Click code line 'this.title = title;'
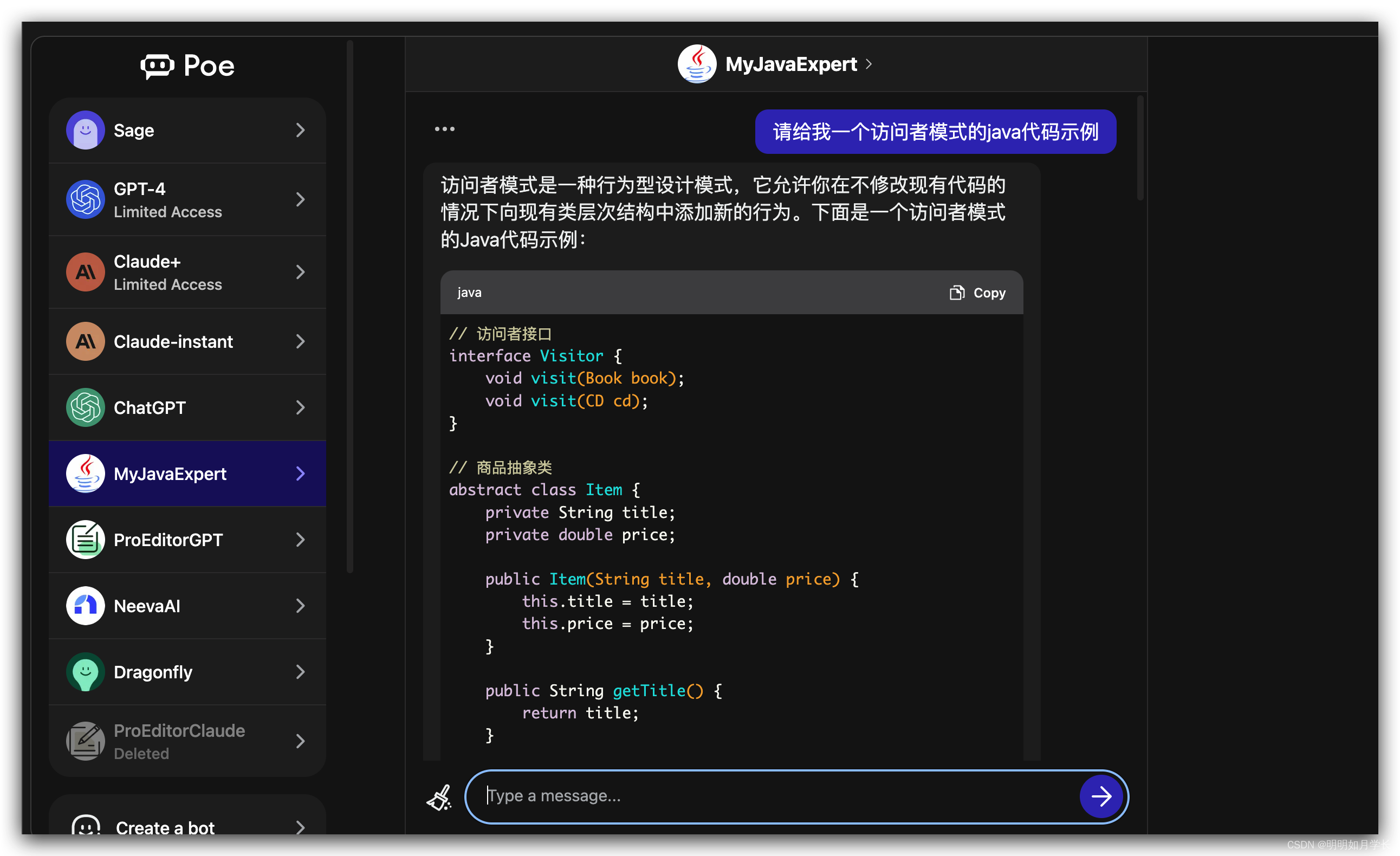The image size is (1400, 856). [x=607, y=601]
